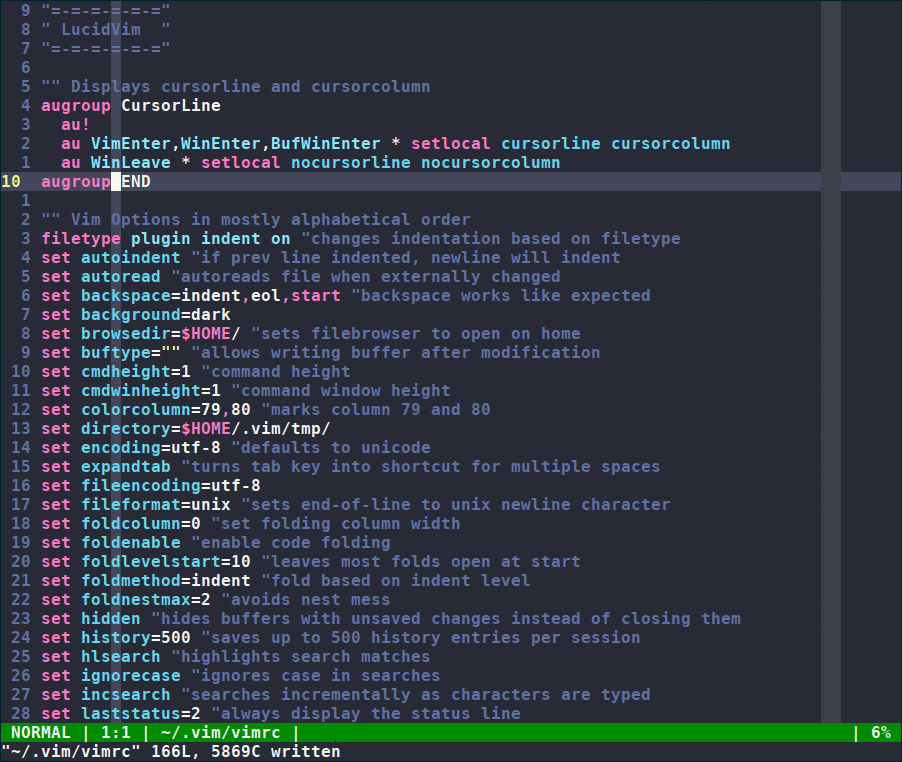Click the 'set expandtab' option
Viewport: 902px width, 762px height.
pos(106,466)
